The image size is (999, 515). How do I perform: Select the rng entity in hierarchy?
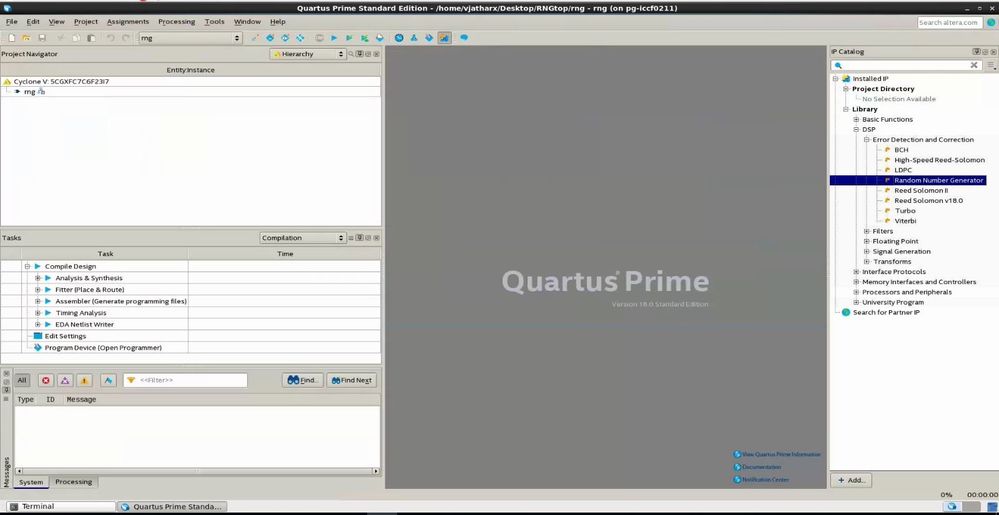pos(29,92)
